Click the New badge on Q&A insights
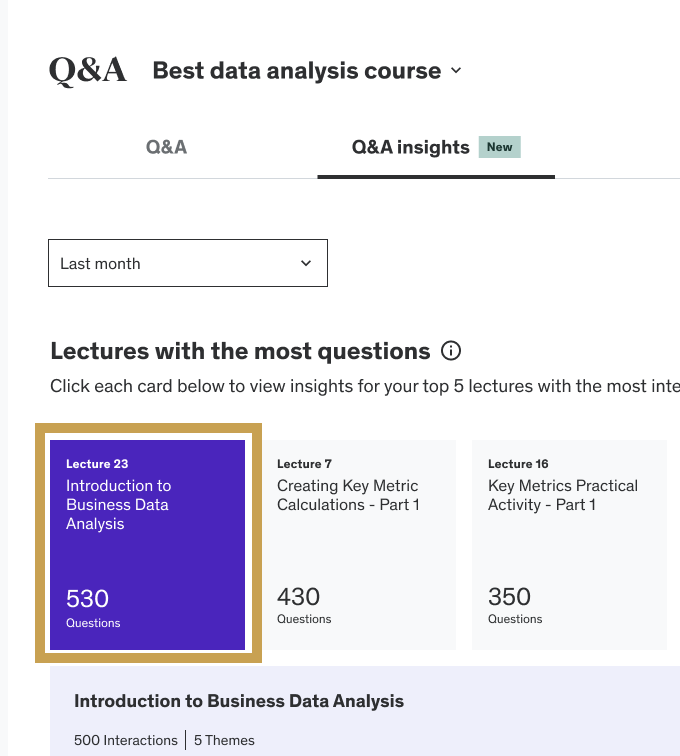 pyautogui.click(x=499, y=147)
